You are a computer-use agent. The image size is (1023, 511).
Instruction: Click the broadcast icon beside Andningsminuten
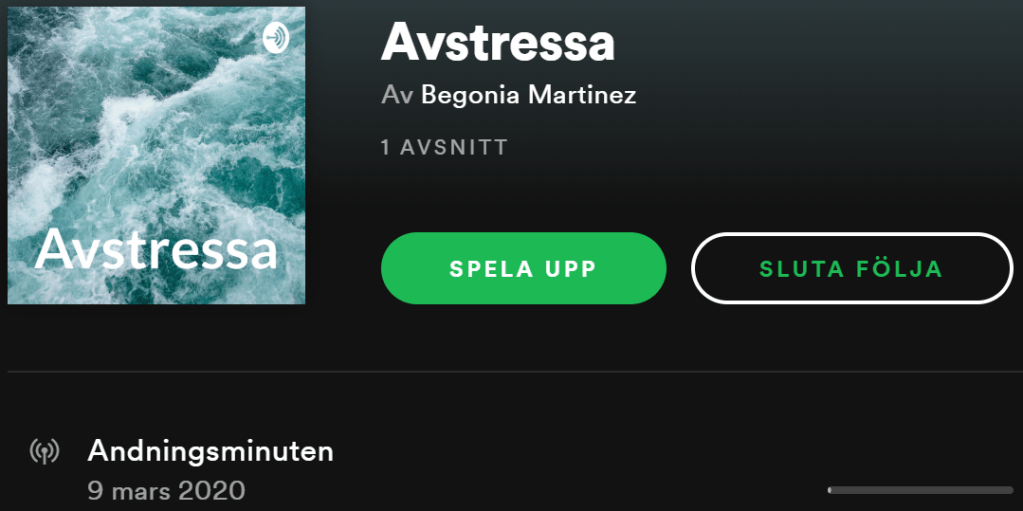44,451
